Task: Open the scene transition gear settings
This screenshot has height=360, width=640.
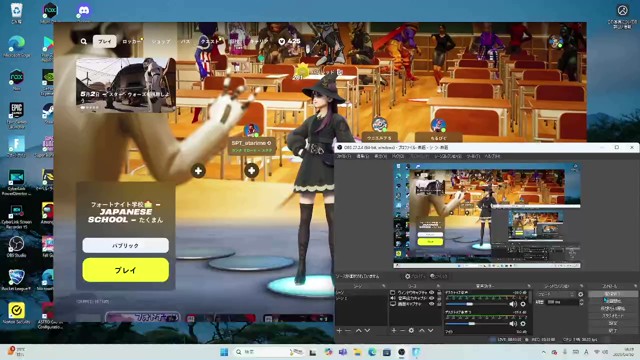Action: tap(580, 294)
